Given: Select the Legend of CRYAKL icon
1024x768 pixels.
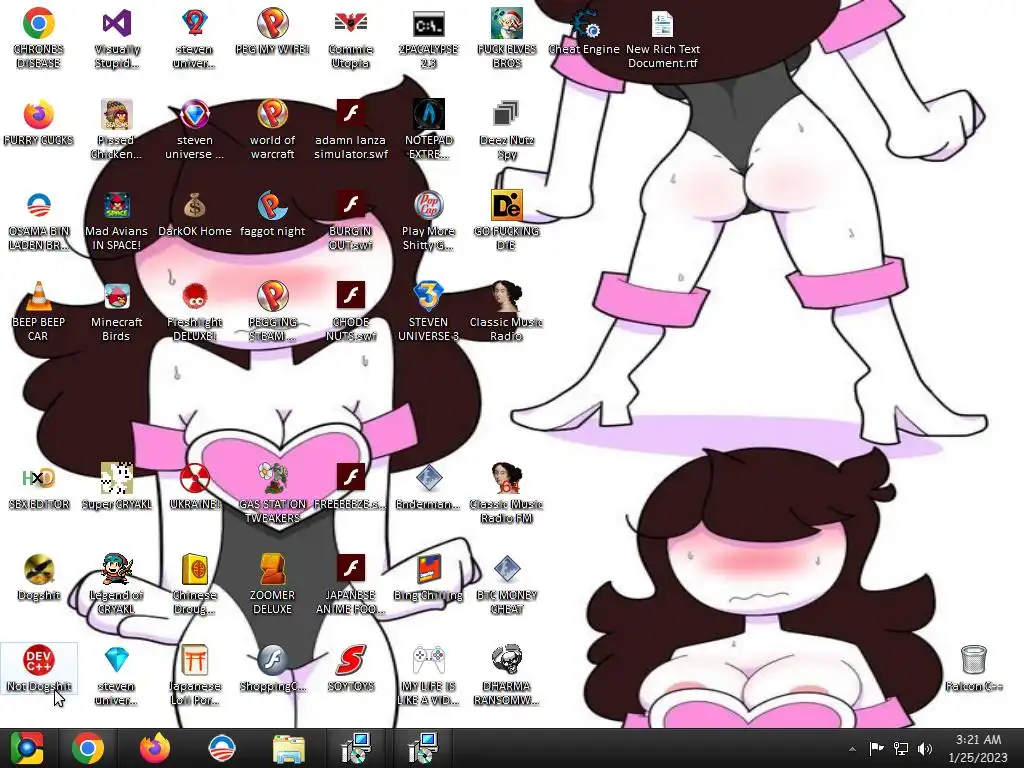Looking at the screenshot, I should pyautogui.click(x=116, y=584).
